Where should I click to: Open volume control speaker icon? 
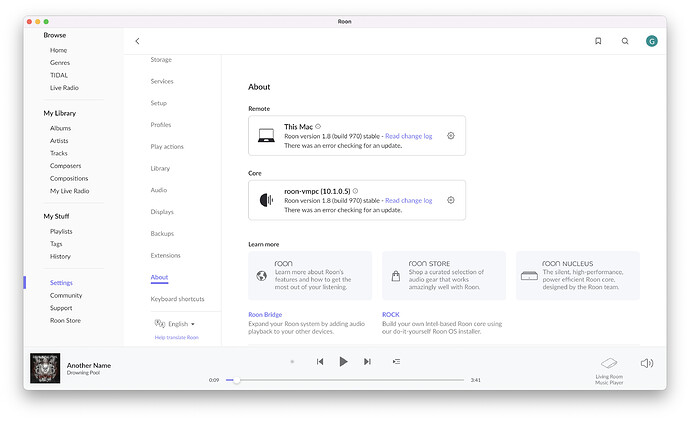point(646,363)
